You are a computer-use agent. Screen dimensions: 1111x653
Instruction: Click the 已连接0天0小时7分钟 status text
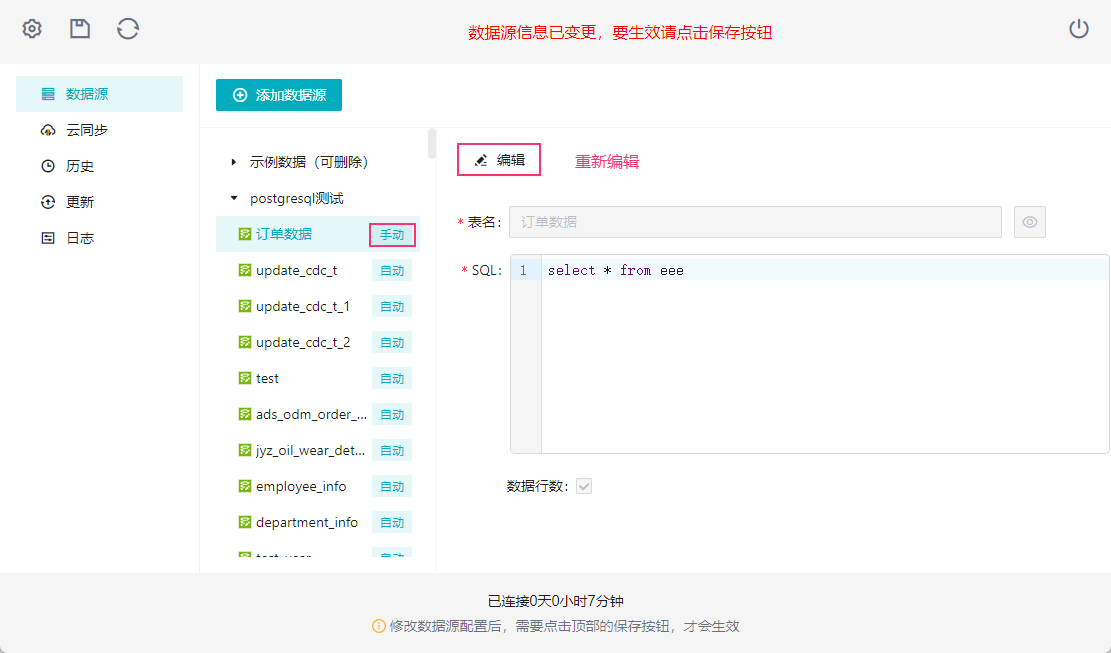556,601
